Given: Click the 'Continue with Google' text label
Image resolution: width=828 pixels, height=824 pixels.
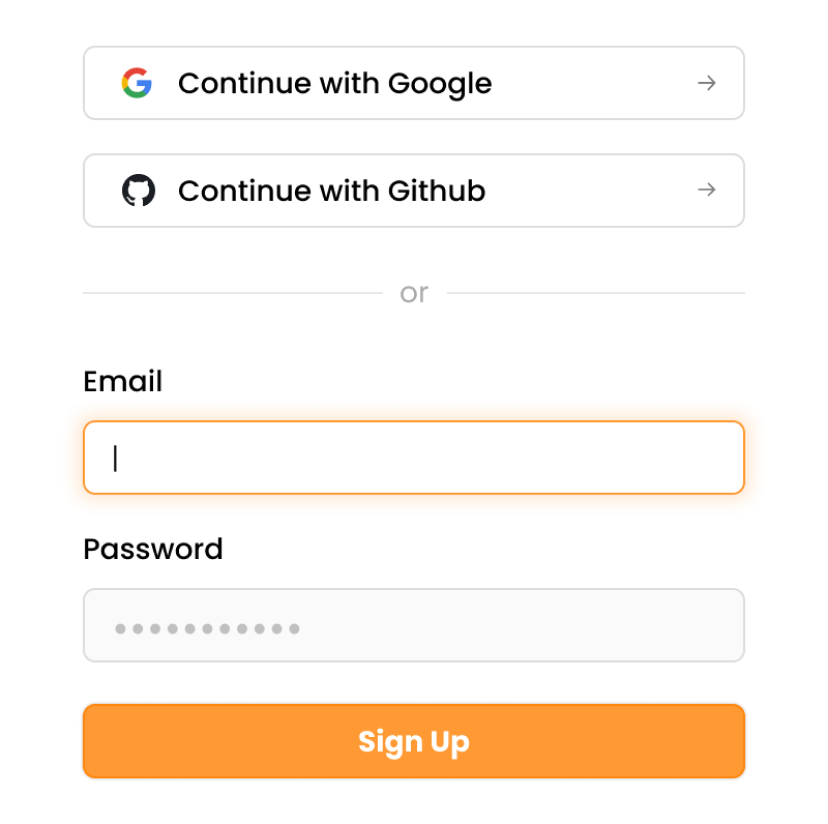Looking at the screenshot, I should [335, 83].
